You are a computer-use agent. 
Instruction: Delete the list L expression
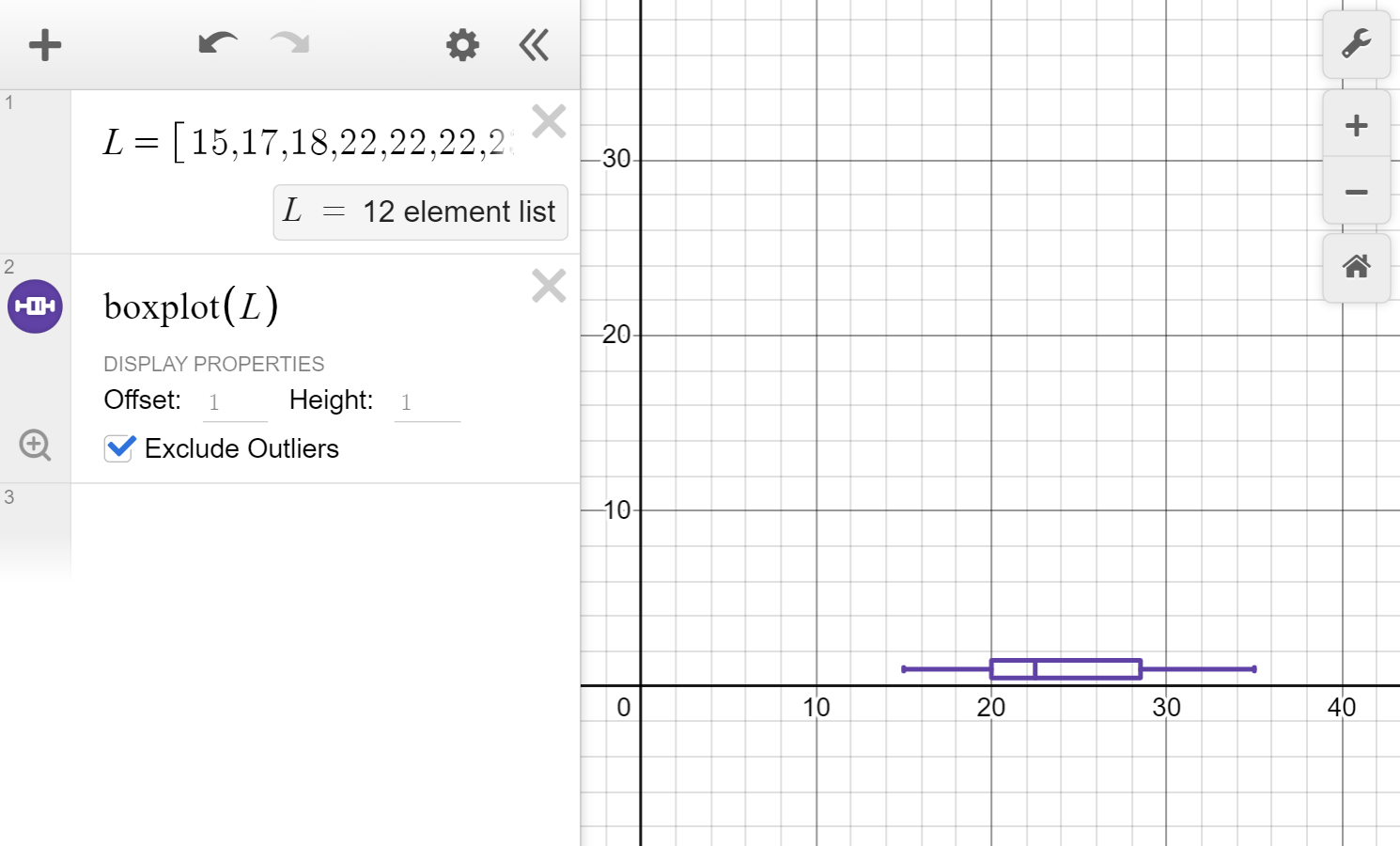pos(549,120)
